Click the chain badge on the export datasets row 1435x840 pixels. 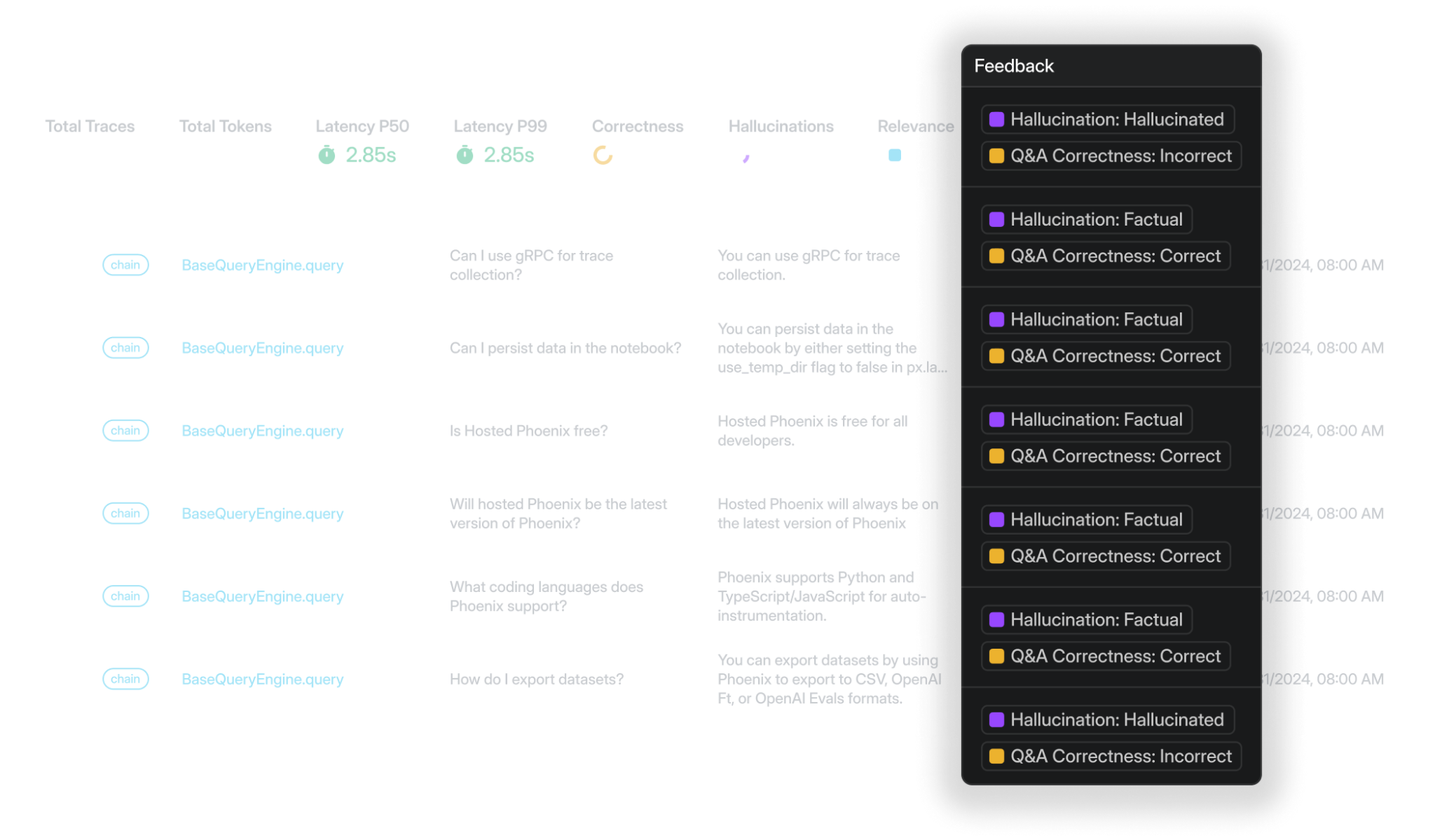click(125, 679)
